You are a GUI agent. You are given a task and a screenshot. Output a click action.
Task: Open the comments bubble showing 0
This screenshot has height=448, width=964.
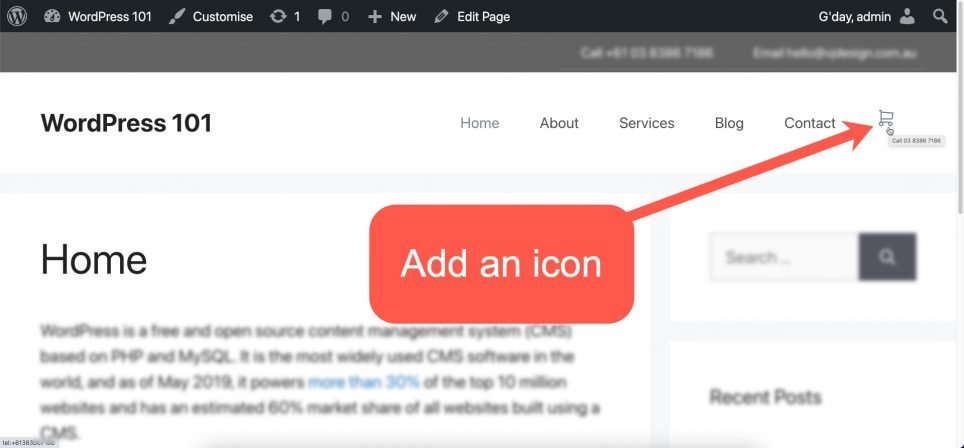click(333, 17)
